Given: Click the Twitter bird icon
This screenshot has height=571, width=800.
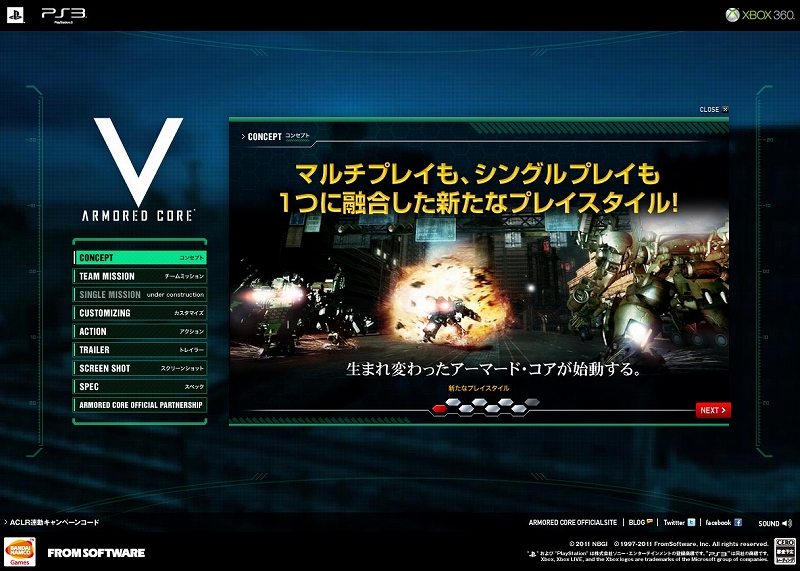Looking at the screenshot, I should [691, 522].
